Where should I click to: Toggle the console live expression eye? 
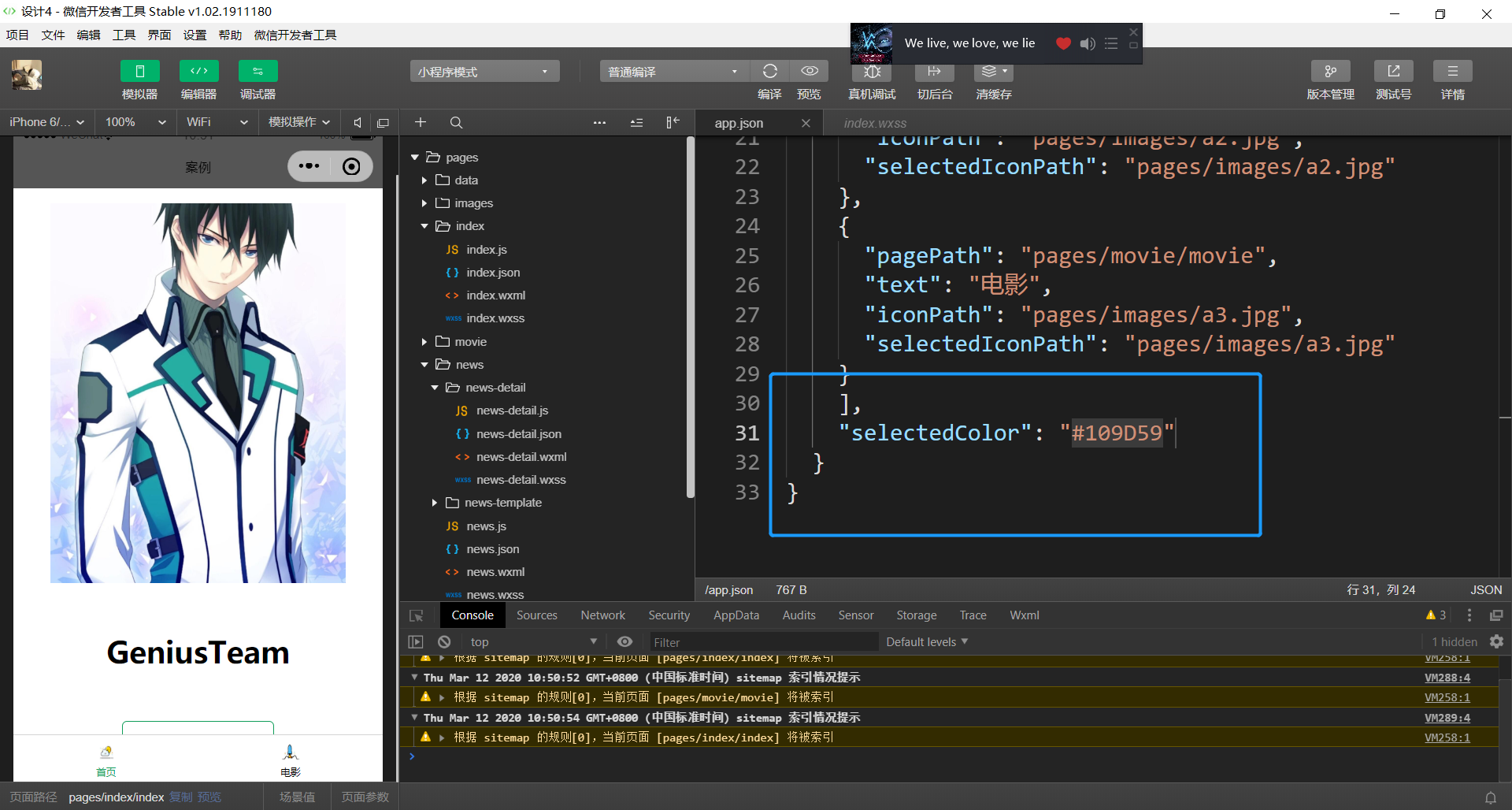(624, 642)
